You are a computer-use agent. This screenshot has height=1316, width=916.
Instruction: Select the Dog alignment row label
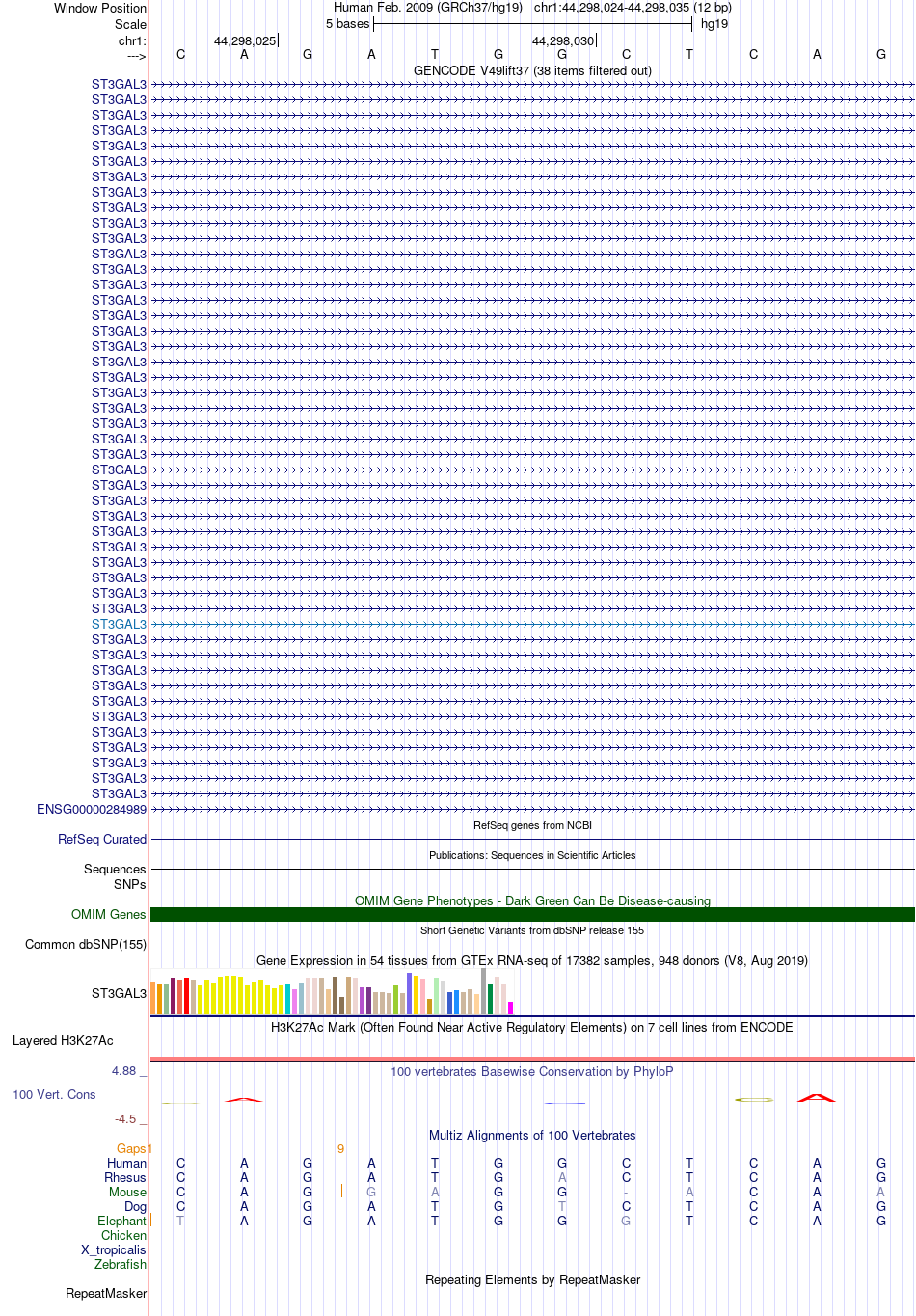(x=135, y=1206)
